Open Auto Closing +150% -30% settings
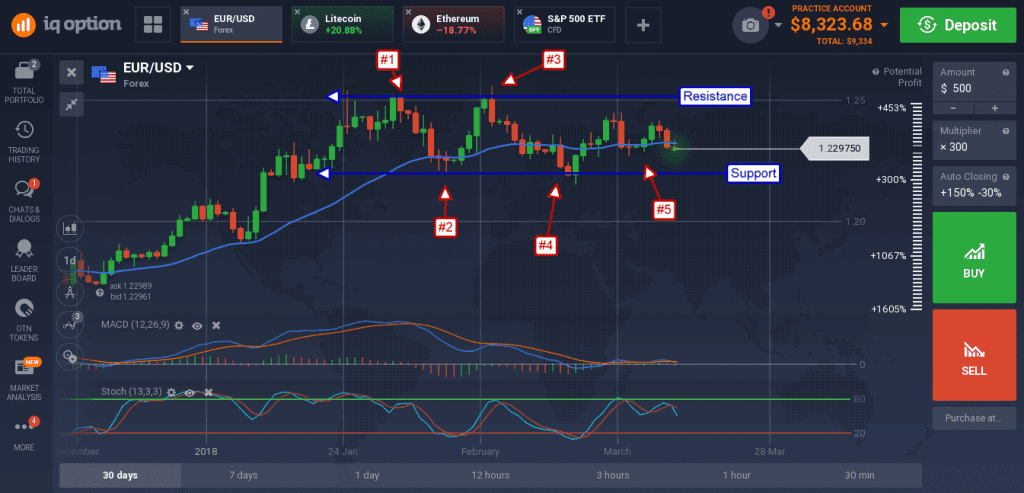Screen dimensions: 1024x493 coord(975,185)
